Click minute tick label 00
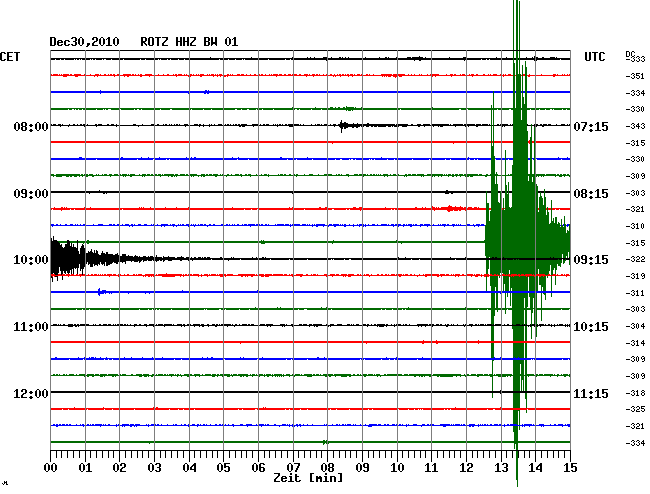 pyautogui.click(x=51, y=468)
